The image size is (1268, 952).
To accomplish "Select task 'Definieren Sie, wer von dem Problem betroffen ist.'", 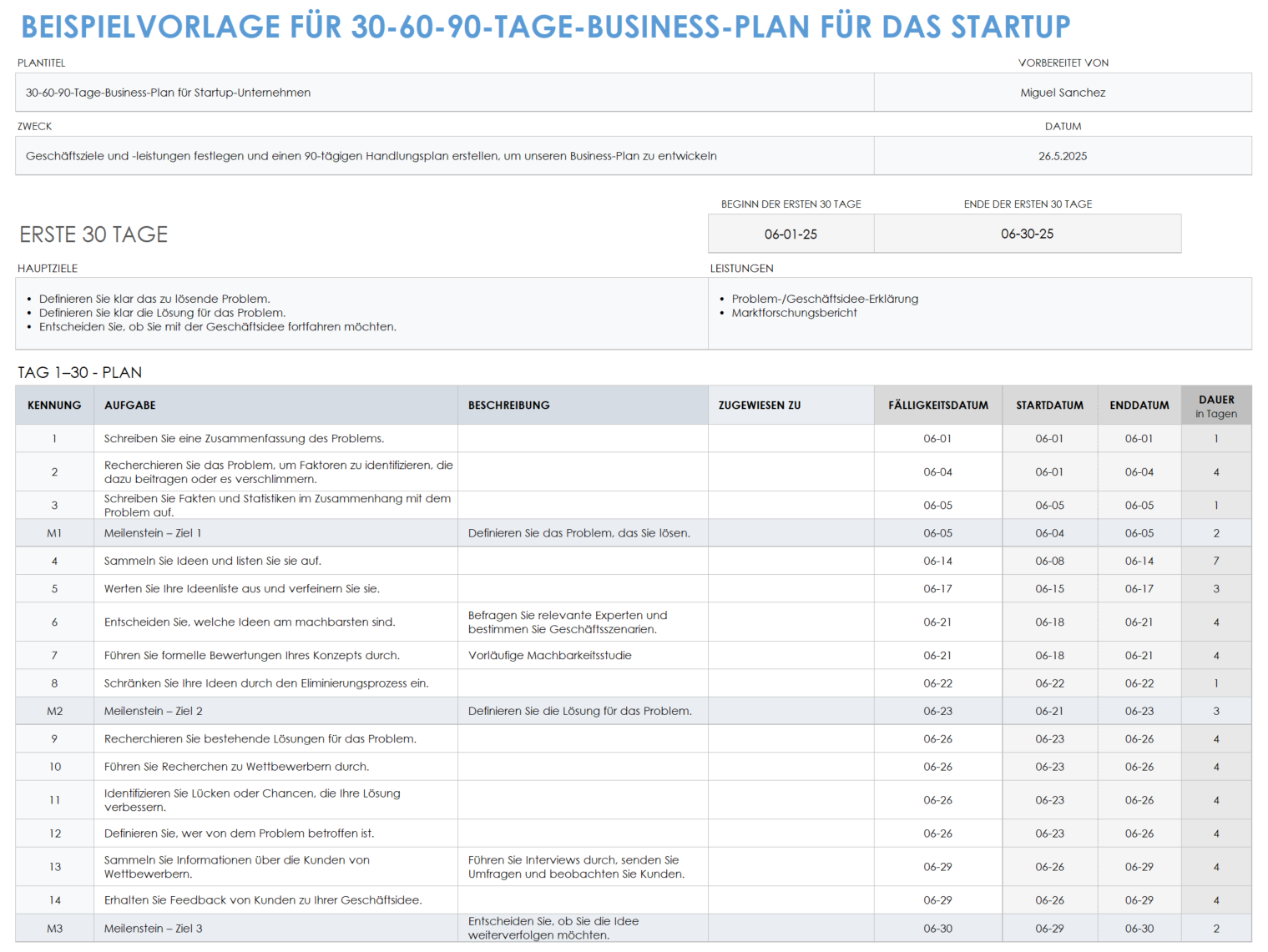I will click(x=275, y=833).
